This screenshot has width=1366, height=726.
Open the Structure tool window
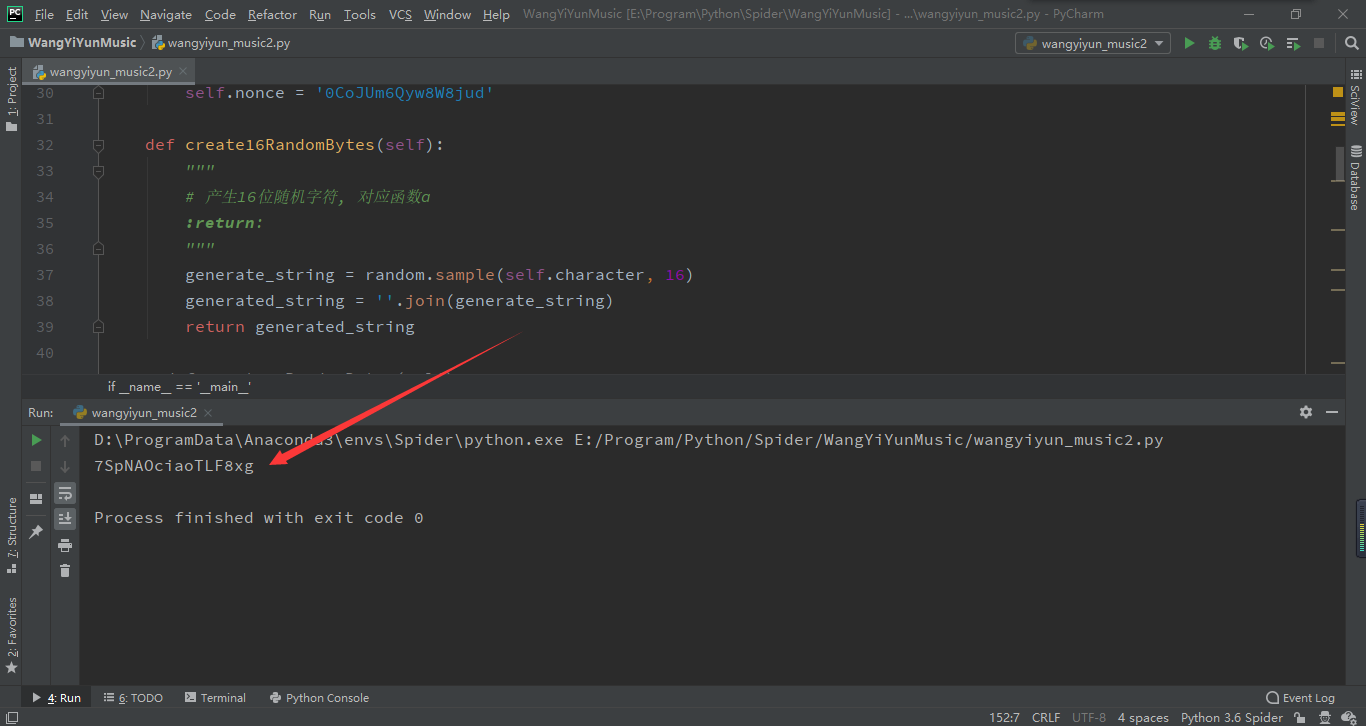pos(11,535)
